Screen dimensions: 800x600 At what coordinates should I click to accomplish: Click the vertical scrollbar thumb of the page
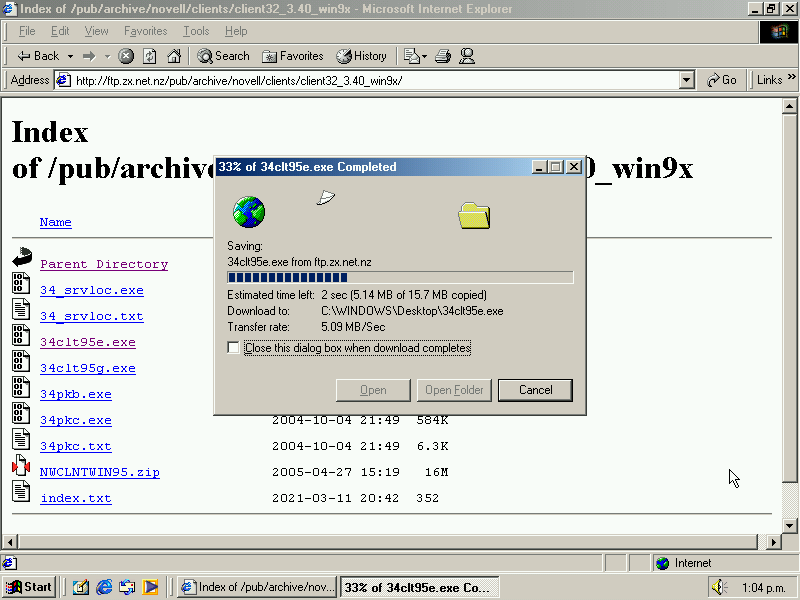789,298
